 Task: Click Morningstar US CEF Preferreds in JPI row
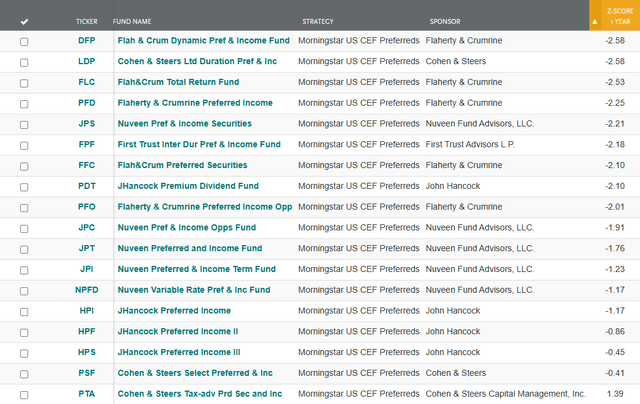[359, 269]
